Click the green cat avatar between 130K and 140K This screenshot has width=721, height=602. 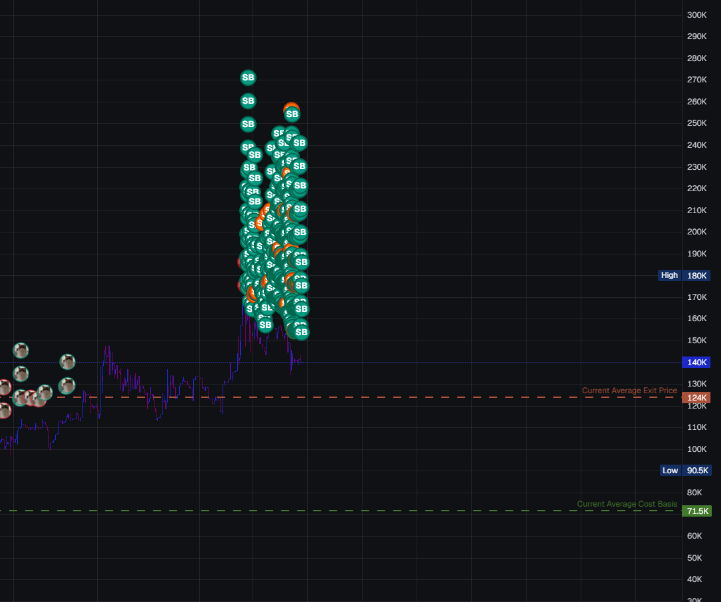pyautogui.click(x=21, y=374)
